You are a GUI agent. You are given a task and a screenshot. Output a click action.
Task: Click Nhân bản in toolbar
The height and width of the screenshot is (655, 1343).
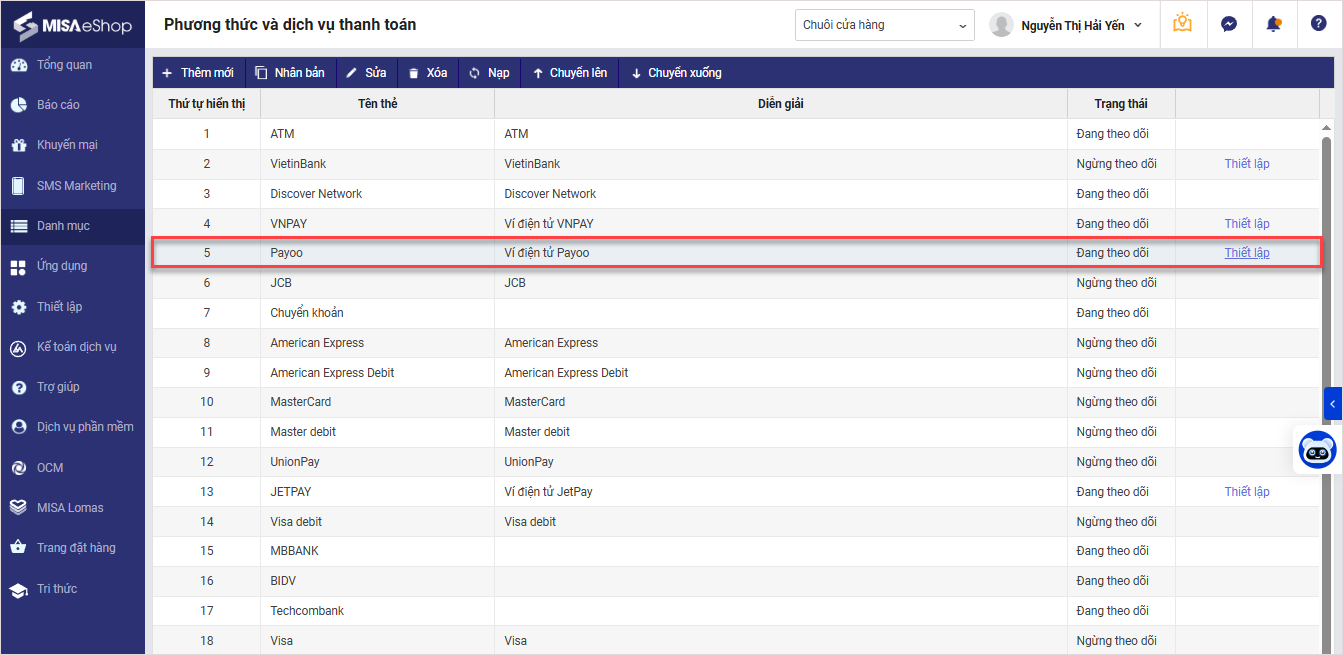click(x=290, y=73)
